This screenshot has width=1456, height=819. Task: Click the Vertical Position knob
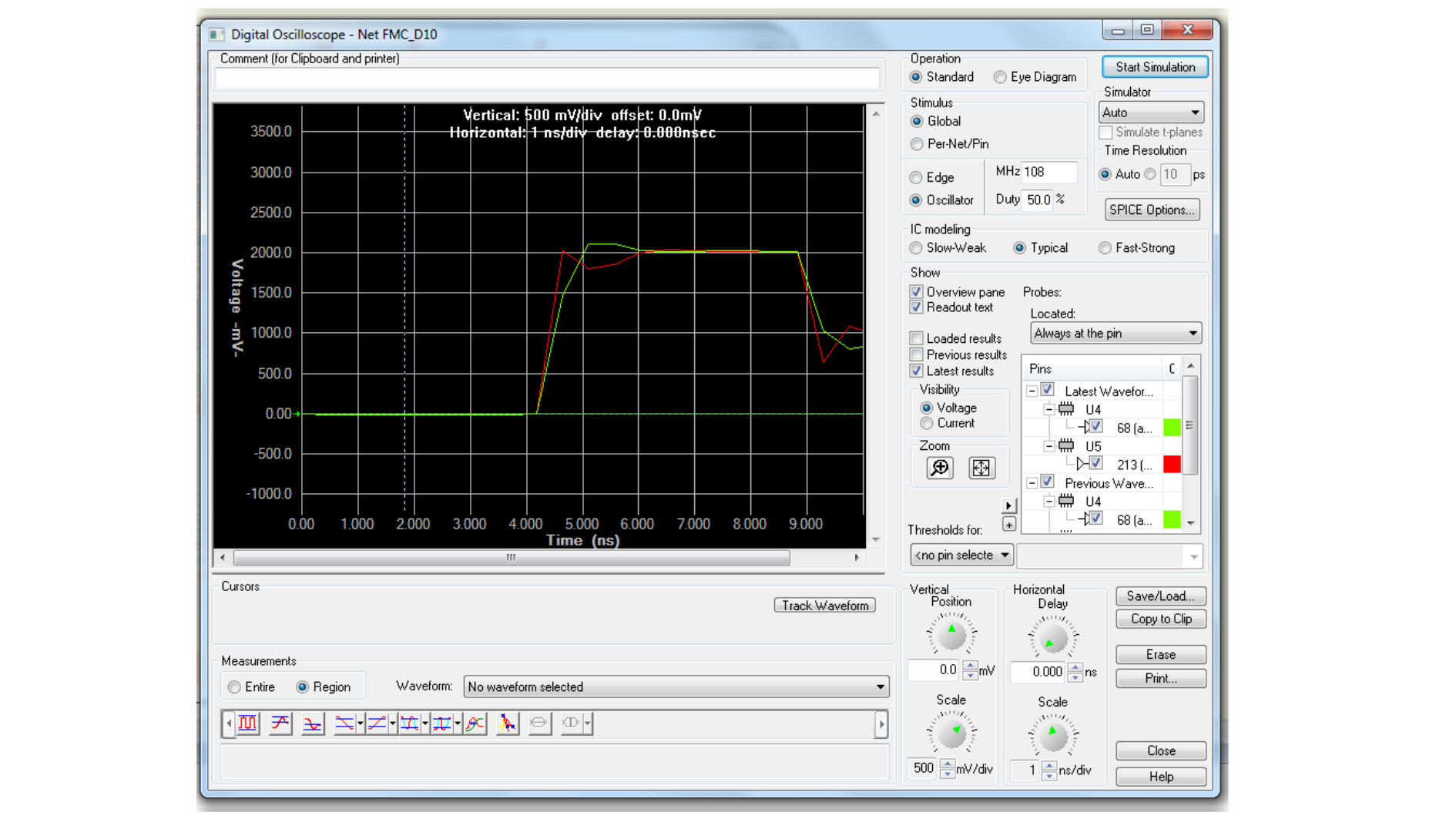pyautogui.click(x=951, y=635)
